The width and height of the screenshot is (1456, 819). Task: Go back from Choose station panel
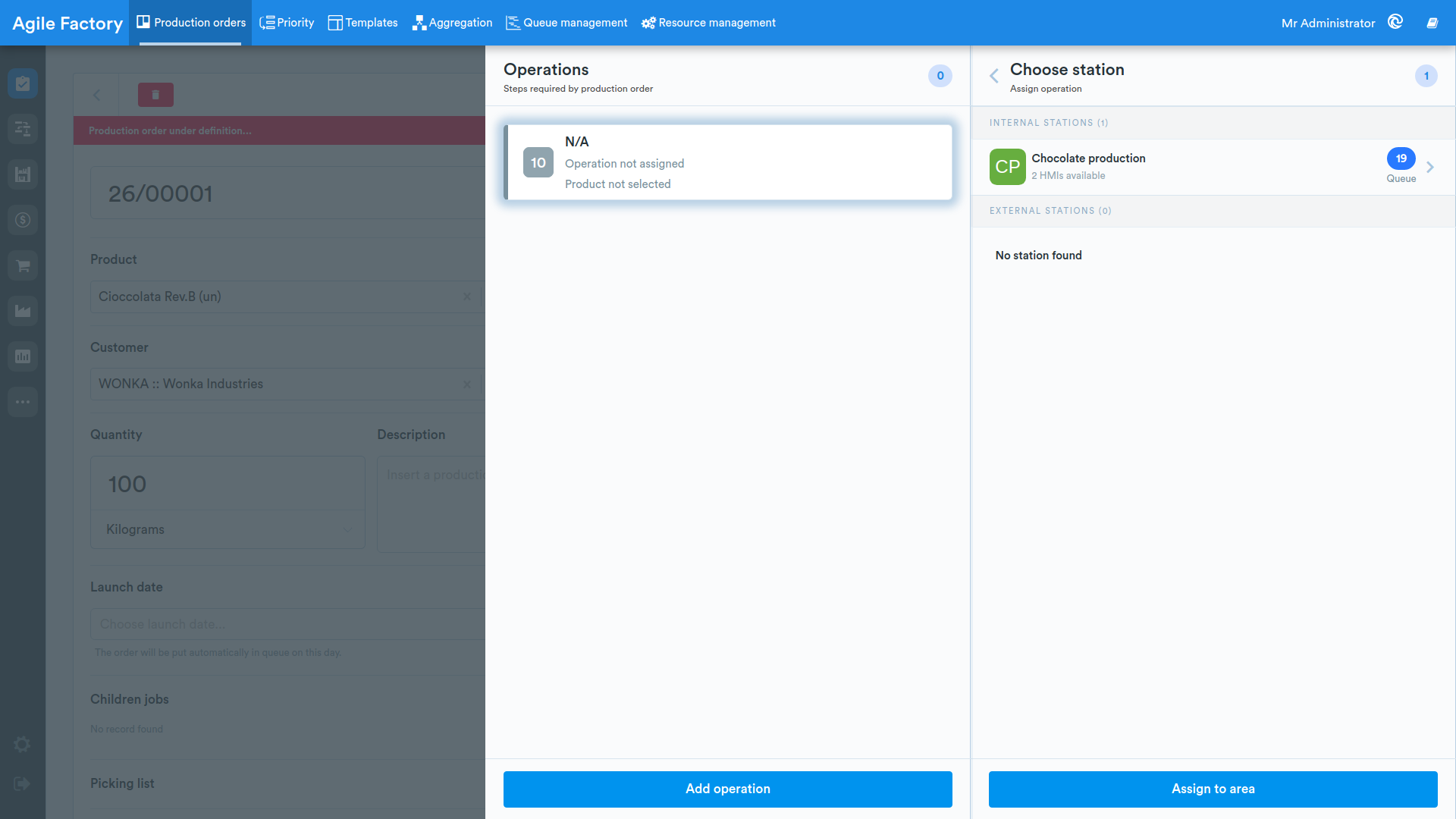click(x=994, y=76)
